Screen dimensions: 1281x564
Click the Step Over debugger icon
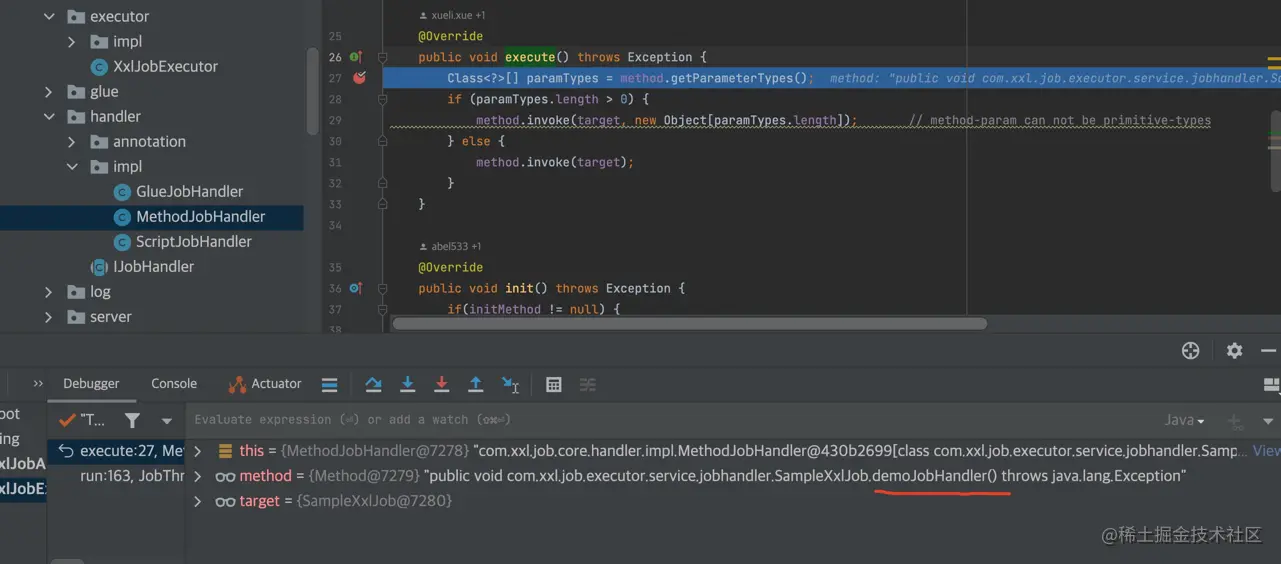coord(373,384)
